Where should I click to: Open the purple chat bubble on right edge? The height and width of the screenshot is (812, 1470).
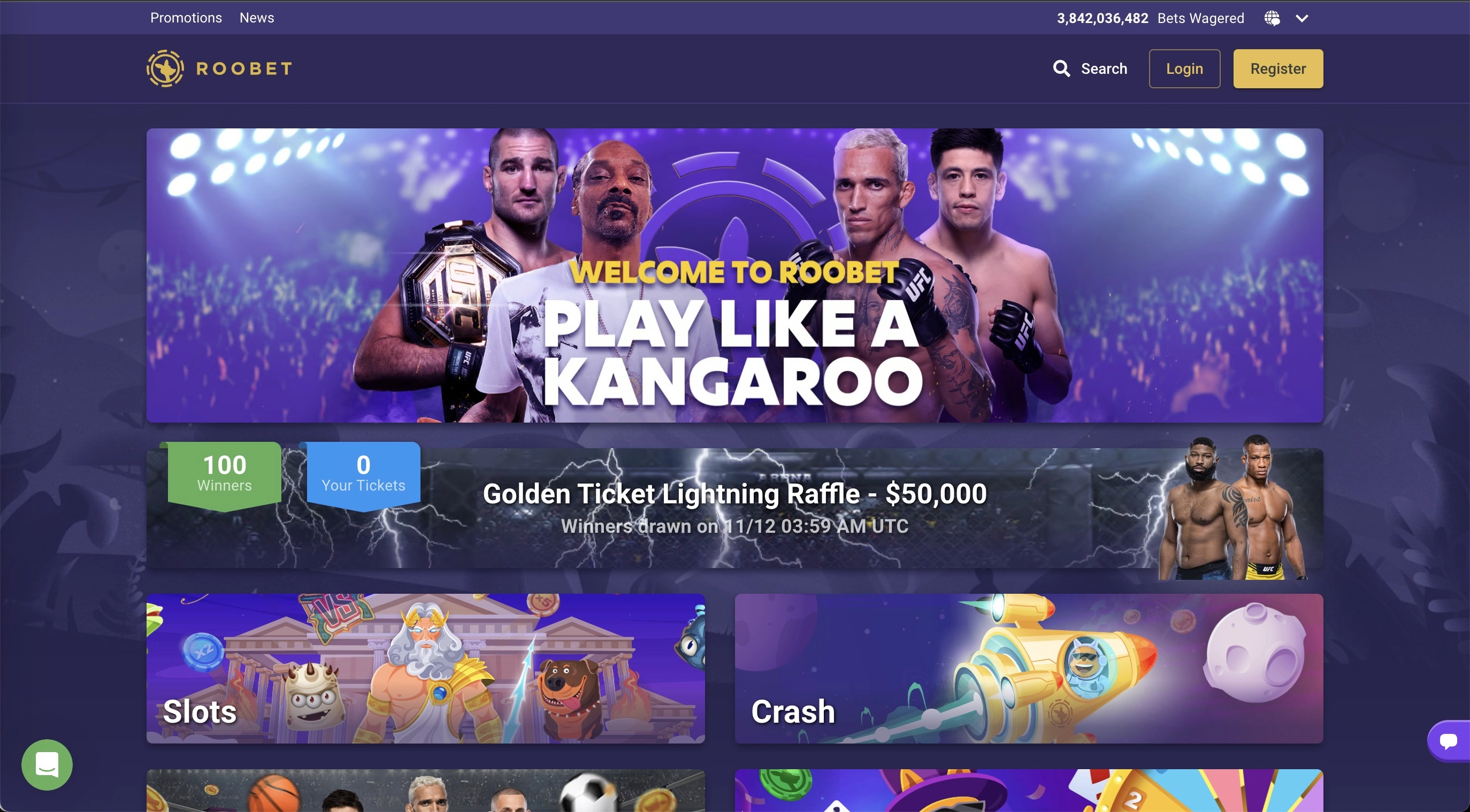click(x=1449, y=741)
